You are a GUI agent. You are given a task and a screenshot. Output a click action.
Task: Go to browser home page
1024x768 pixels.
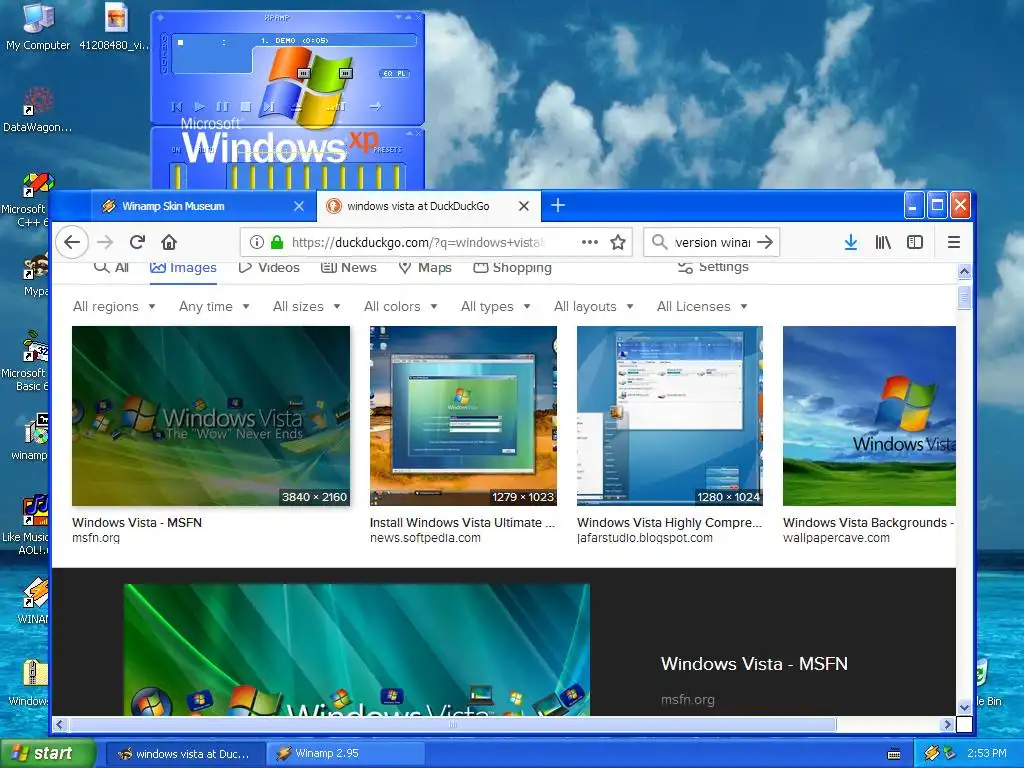point(169,242)
